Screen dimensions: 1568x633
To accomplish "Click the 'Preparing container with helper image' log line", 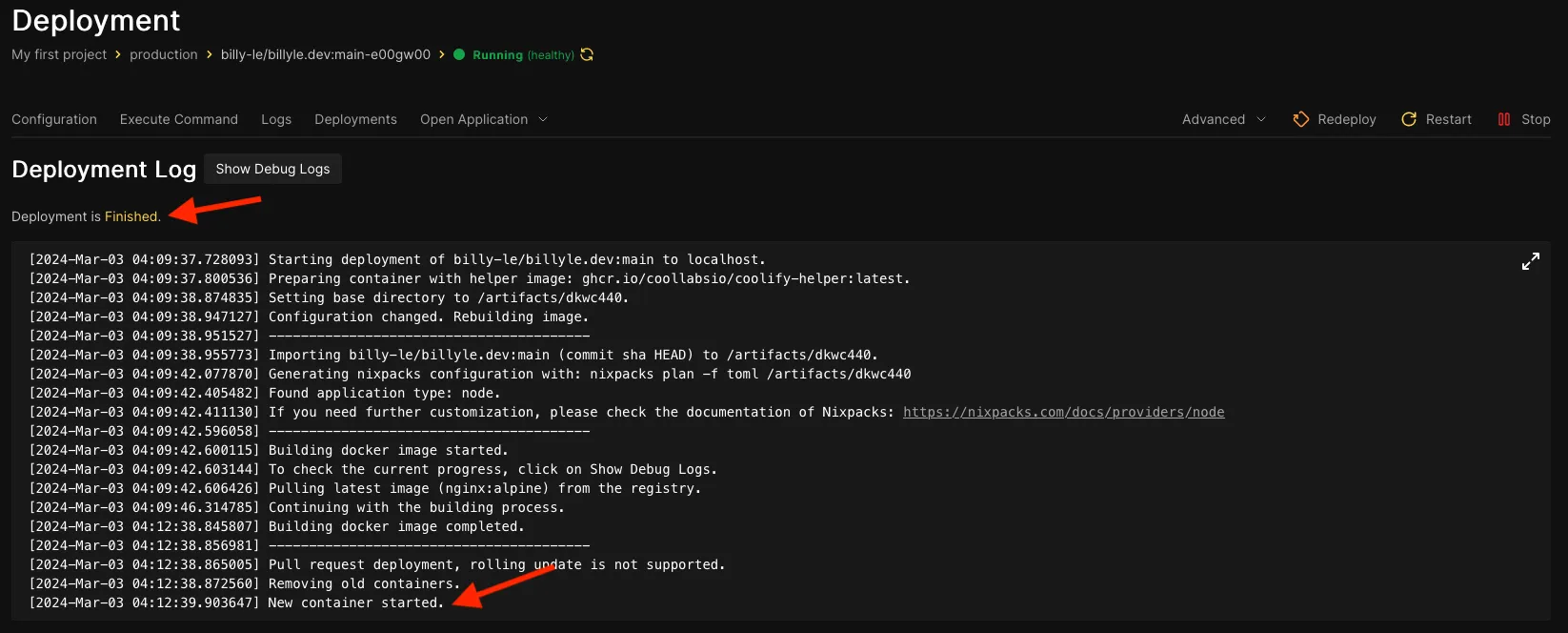I will 470,278.
